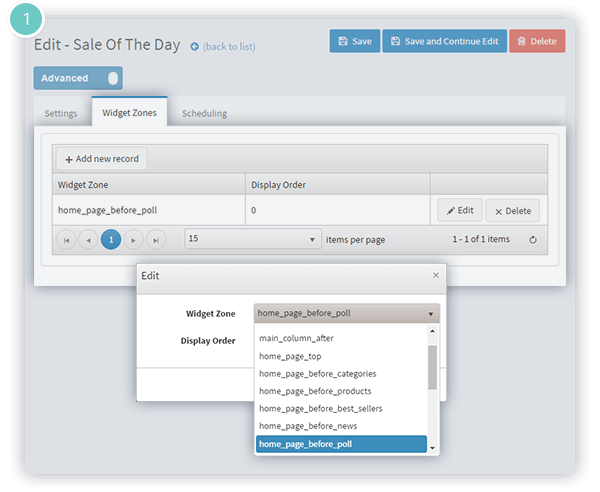This screenshot has height=492, width=600.
Task: Select home_page_before_categories from the list
Action: (x=318, y=374)
